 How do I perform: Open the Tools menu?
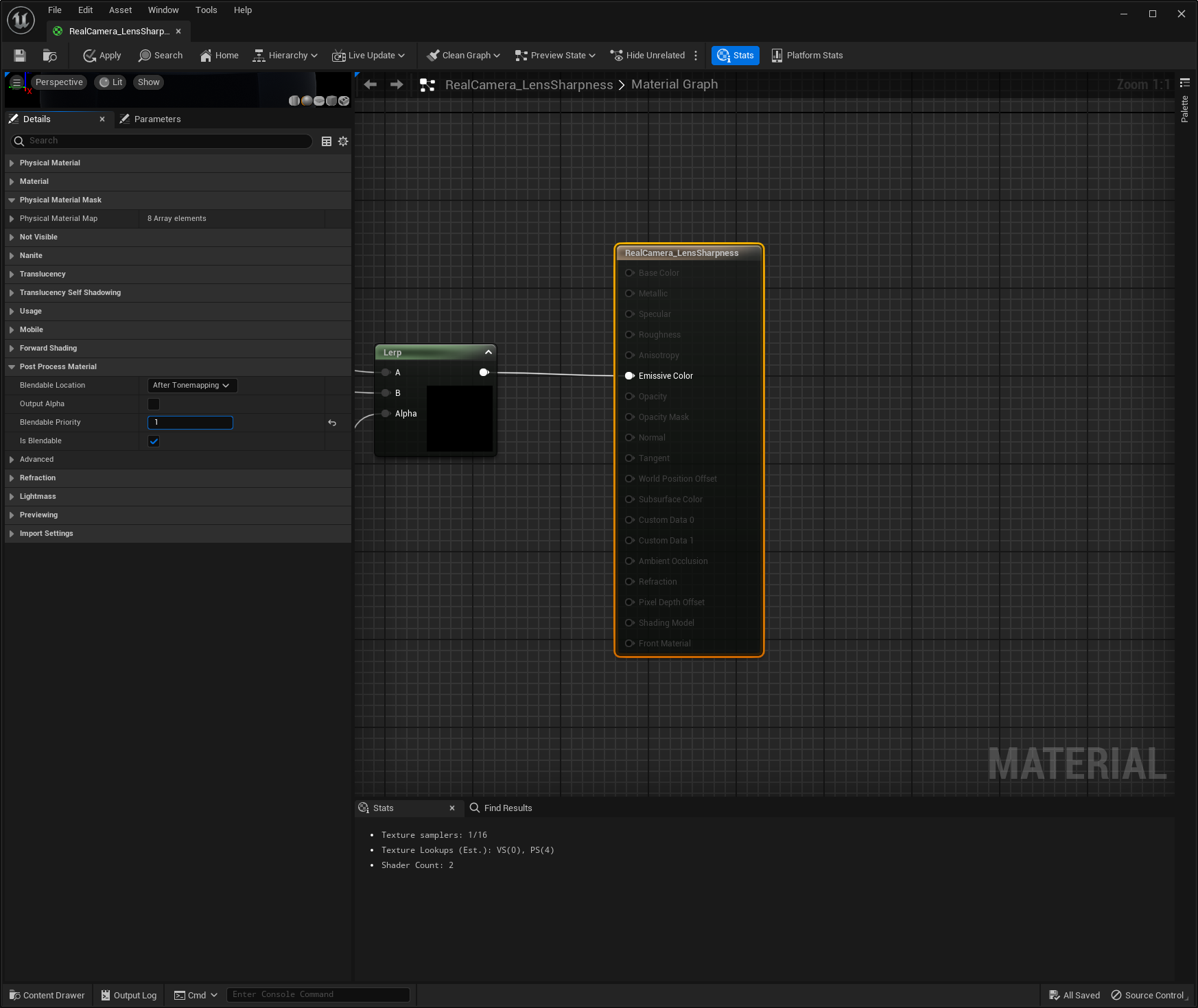(x=207, y=10)
